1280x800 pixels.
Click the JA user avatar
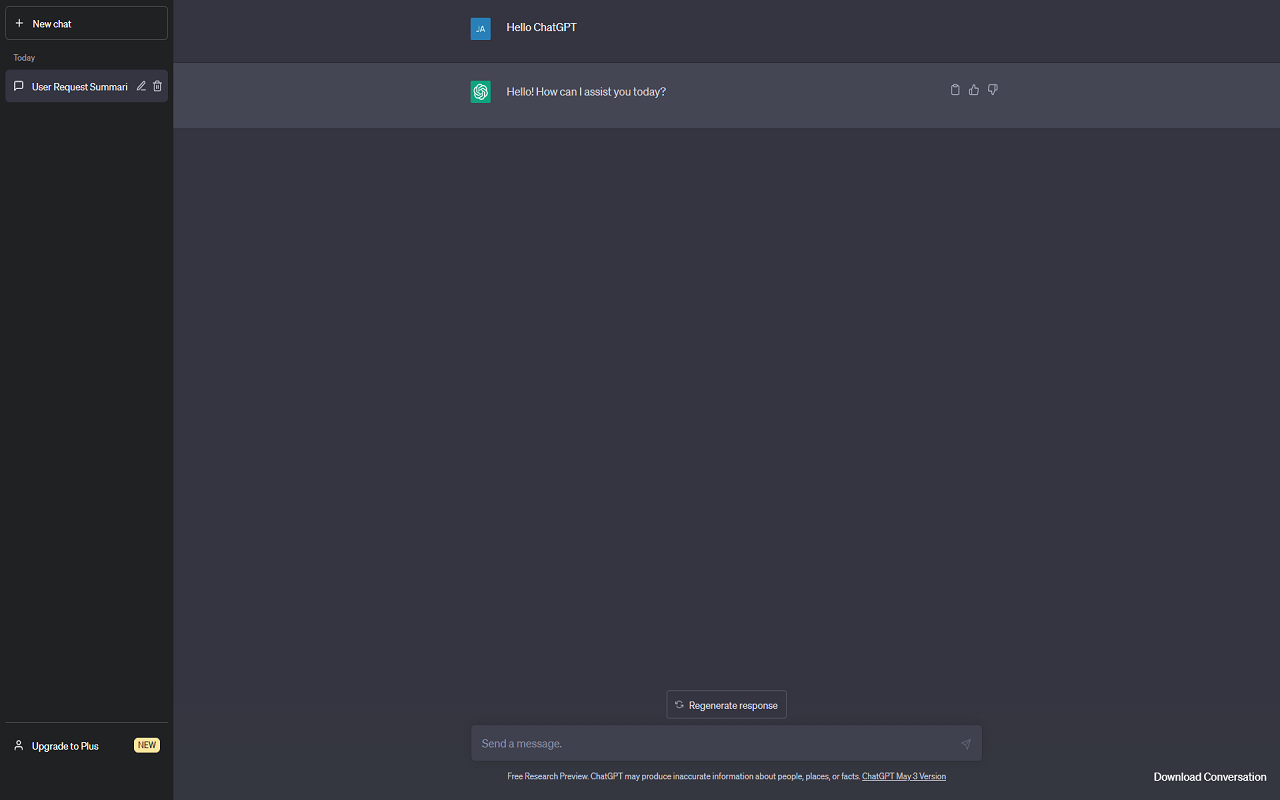pos(481,29)
